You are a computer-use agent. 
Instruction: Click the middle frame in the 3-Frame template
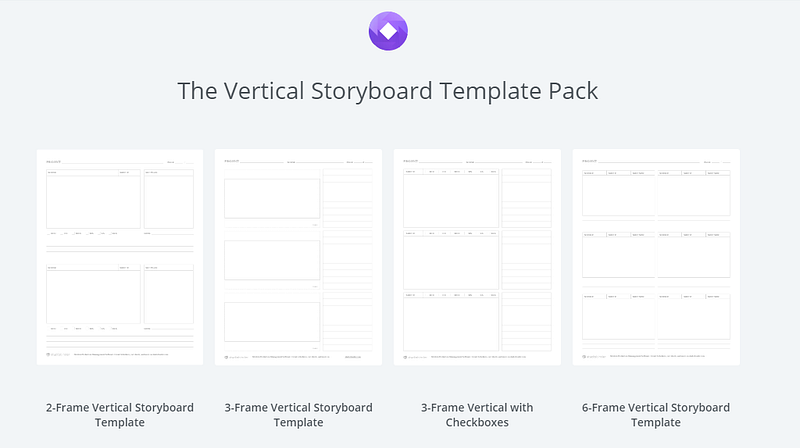(x=272, y=260)
